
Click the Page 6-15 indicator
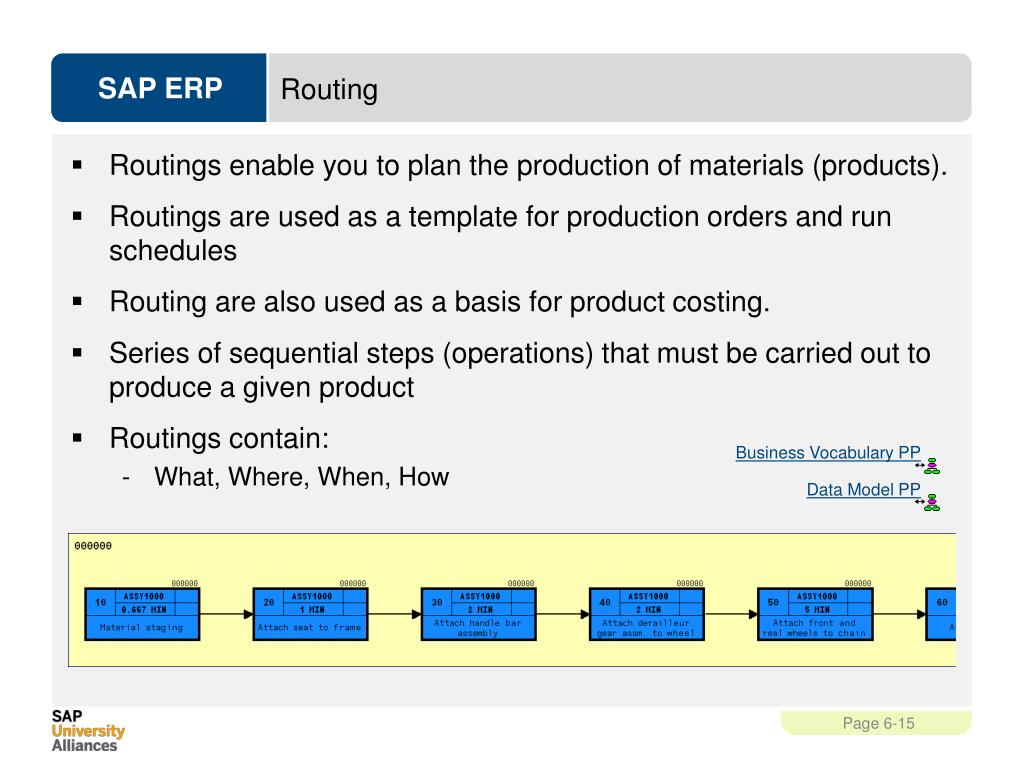(x=878, y=723)
